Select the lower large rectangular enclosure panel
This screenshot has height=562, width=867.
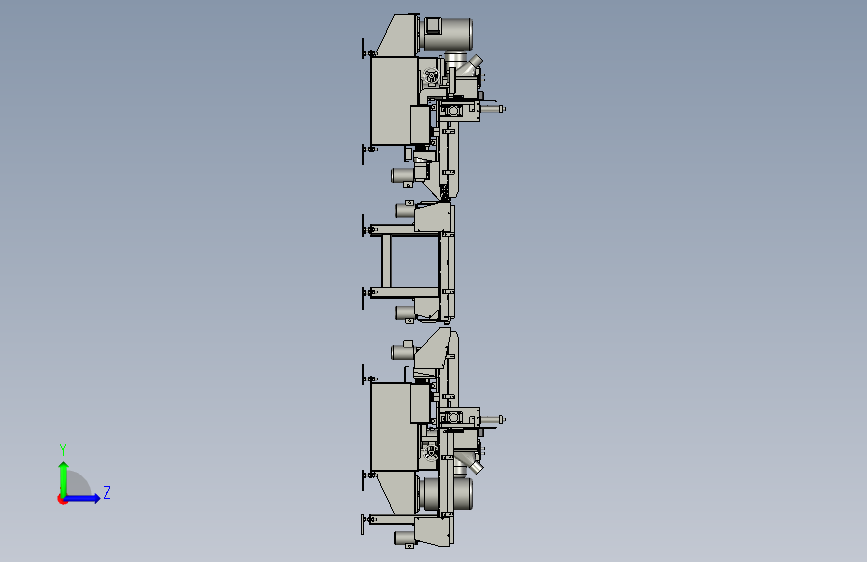[393, 427]
